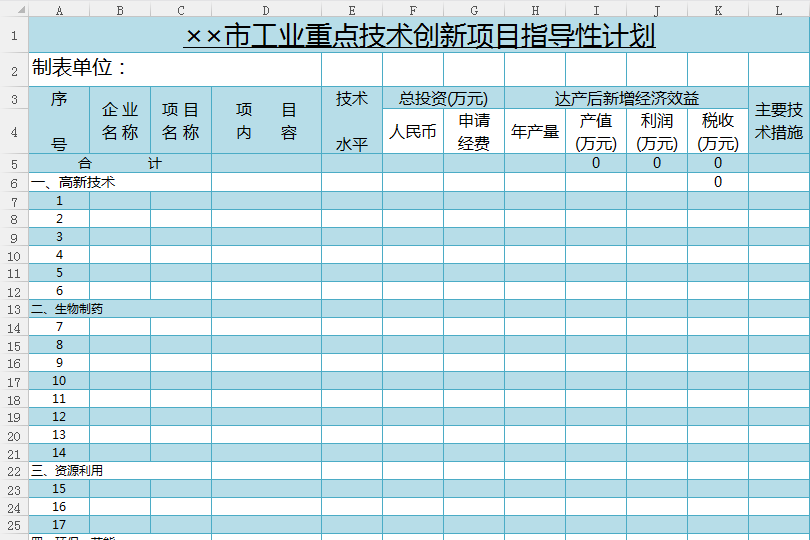Click the 二、生物制药 section label
The height and width of the screenshot is (540, 810).
67,309
